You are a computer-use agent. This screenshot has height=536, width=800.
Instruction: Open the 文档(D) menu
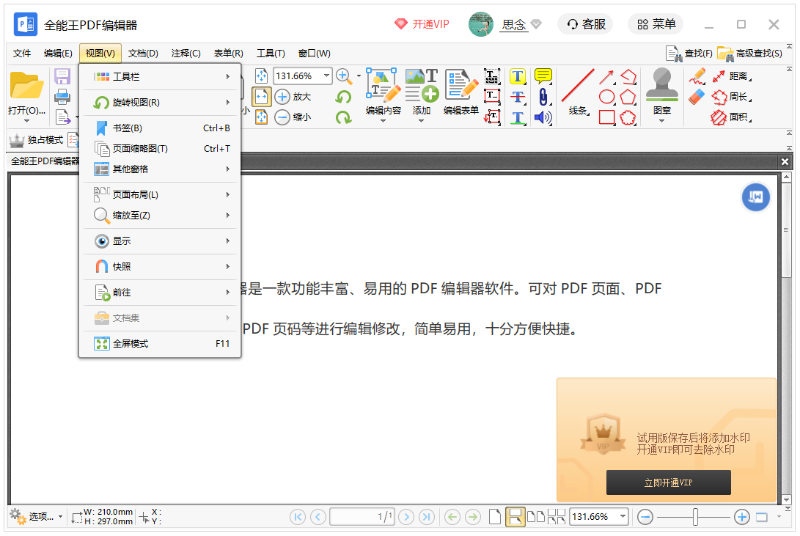coord(143,53)
